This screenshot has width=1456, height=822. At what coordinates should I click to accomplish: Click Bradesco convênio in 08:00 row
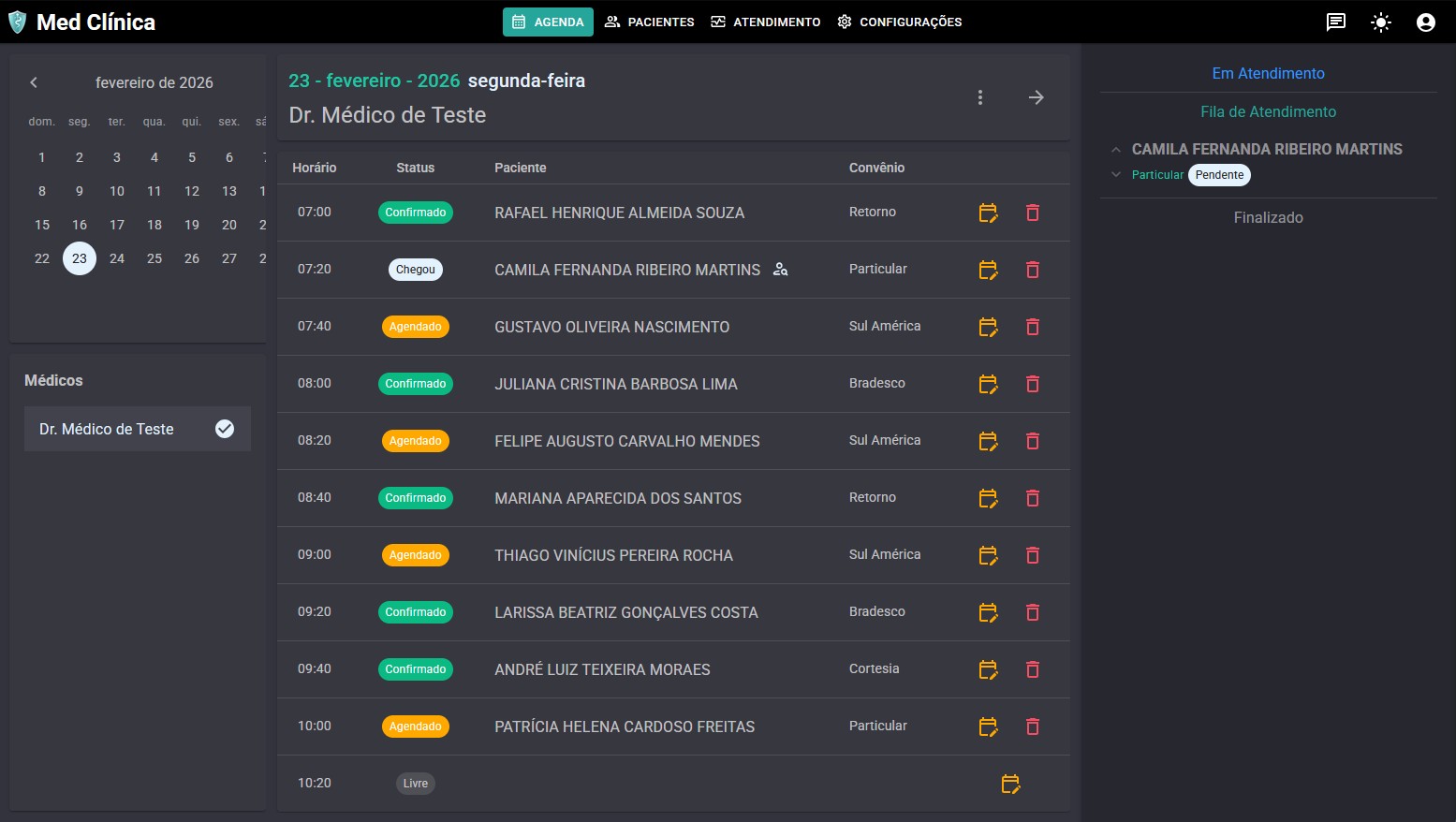tap(877, 383)
